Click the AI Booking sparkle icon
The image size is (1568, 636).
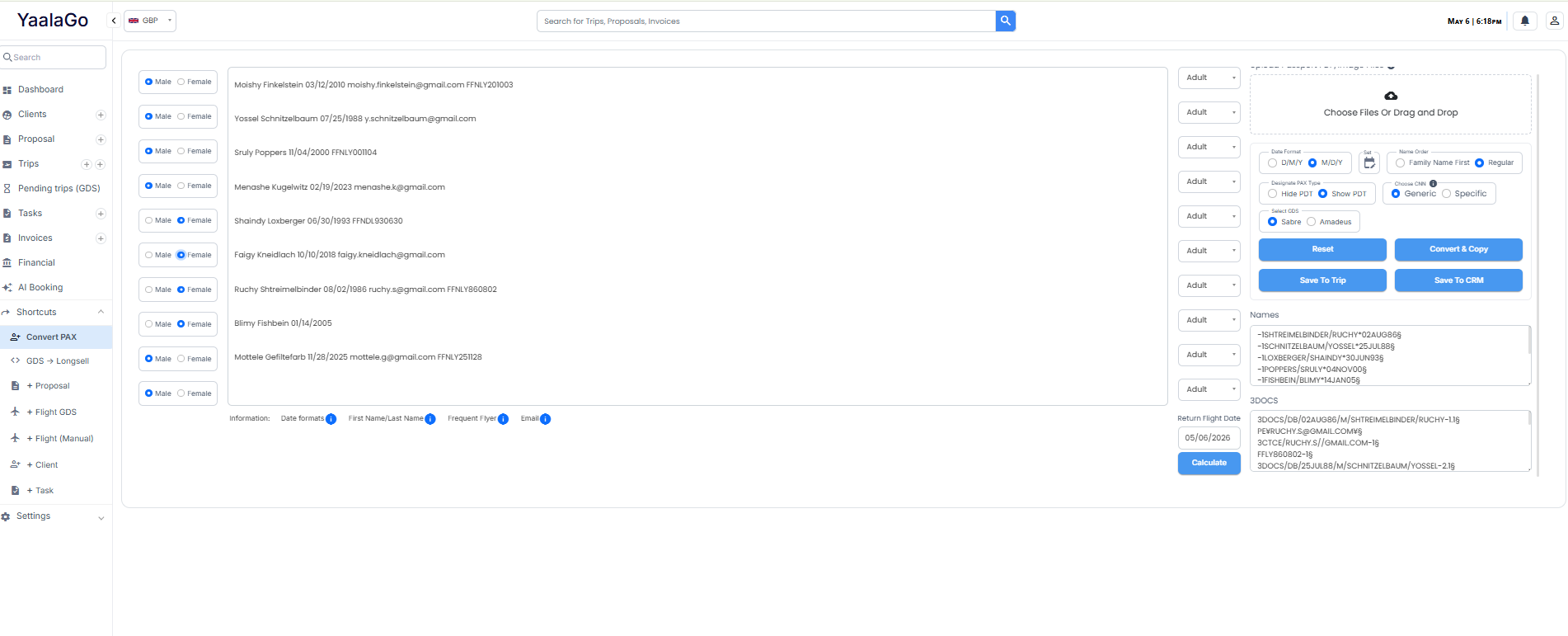click(7, 288)
